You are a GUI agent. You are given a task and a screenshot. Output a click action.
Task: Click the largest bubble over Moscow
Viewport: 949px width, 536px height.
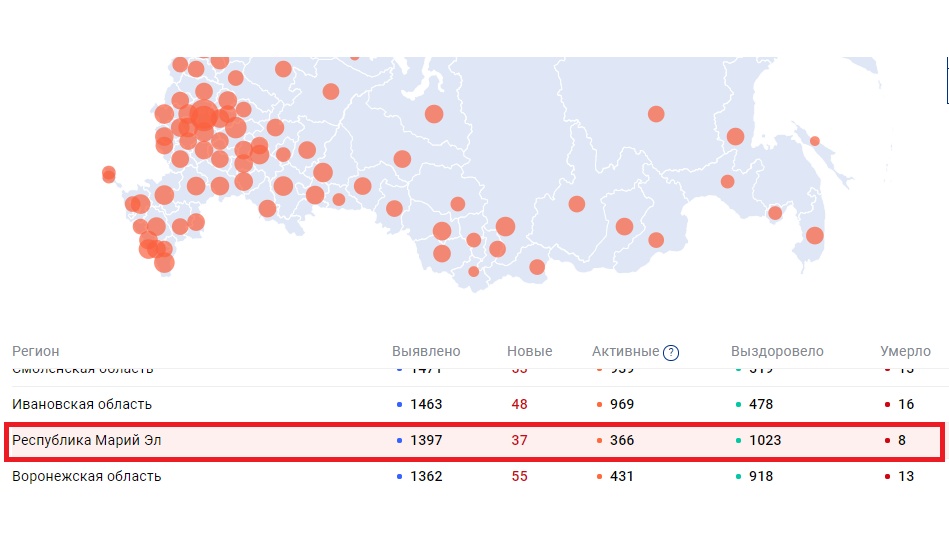point(204,117)
